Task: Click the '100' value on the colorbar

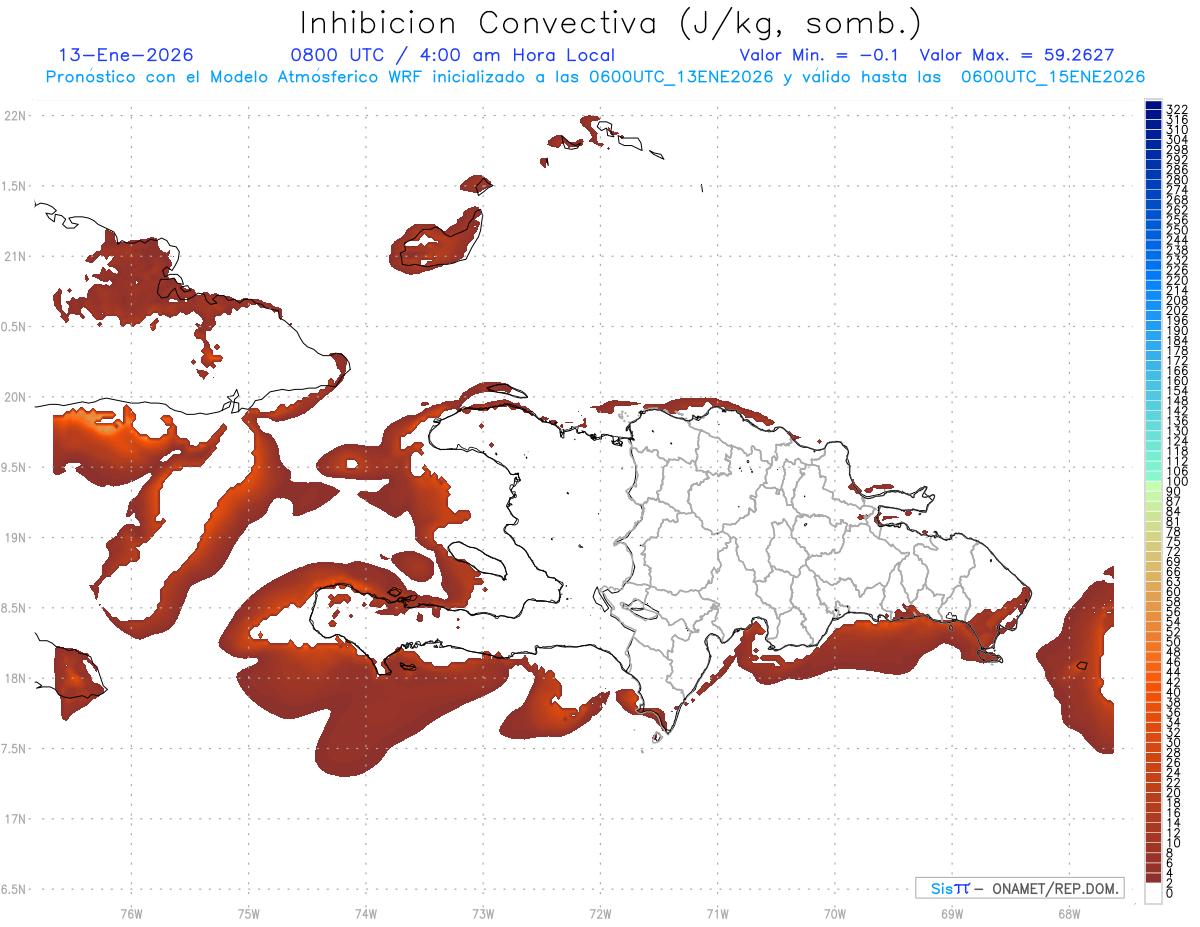Action: pos(1177,482)
